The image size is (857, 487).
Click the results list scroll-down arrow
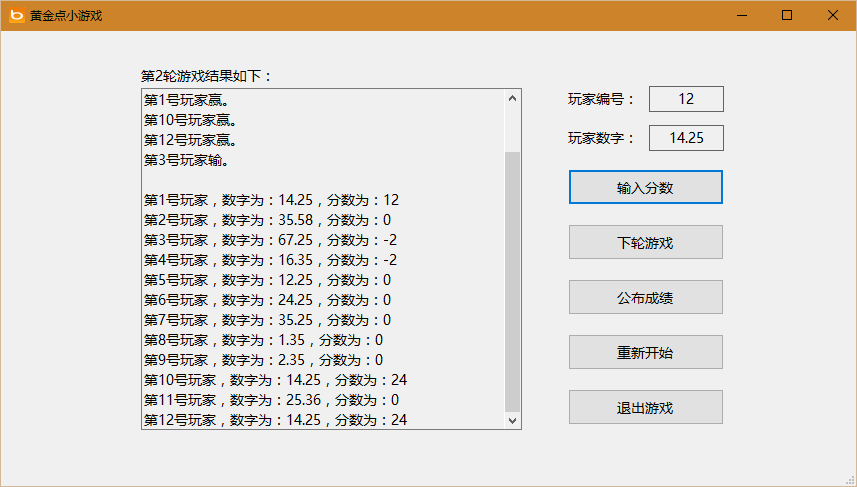[x=512, y=420]
